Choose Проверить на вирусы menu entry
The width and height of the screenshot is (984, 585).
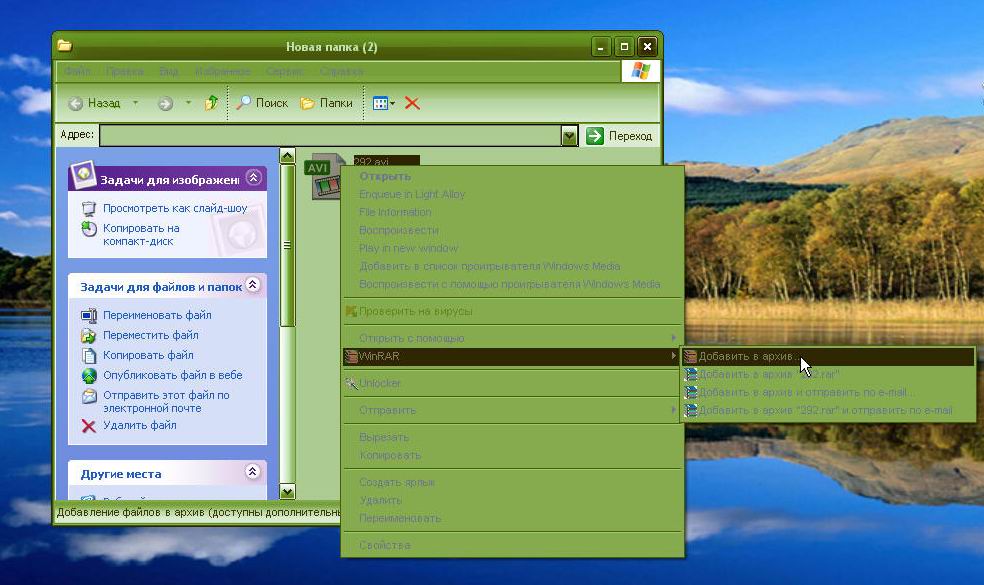coord(512,311)
